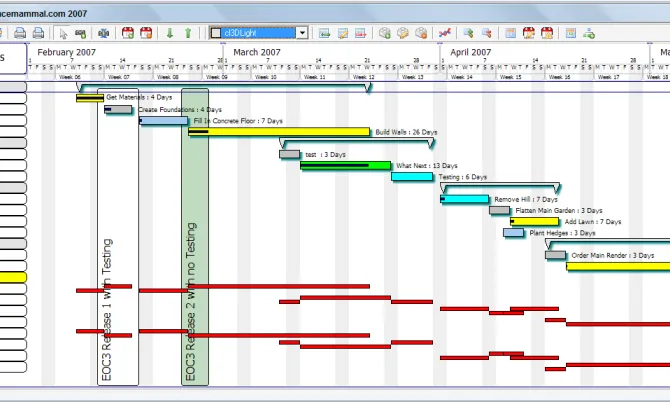Click the EOC3 Release 2 With no Testing marker
Viewport: 670px width, 402px height.
pos(195,237)
